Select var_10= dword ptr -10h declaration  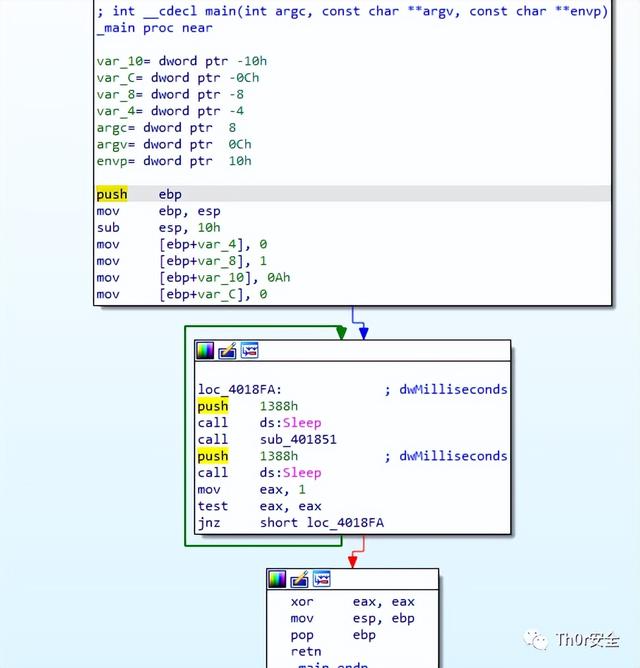coord(182,61)
